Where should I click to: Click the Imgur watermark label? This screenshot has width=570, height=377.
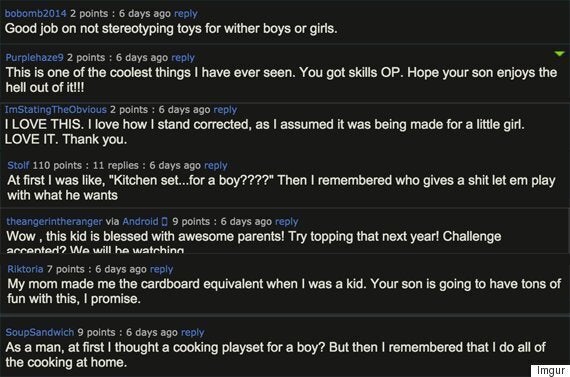[x=550, y=370]
